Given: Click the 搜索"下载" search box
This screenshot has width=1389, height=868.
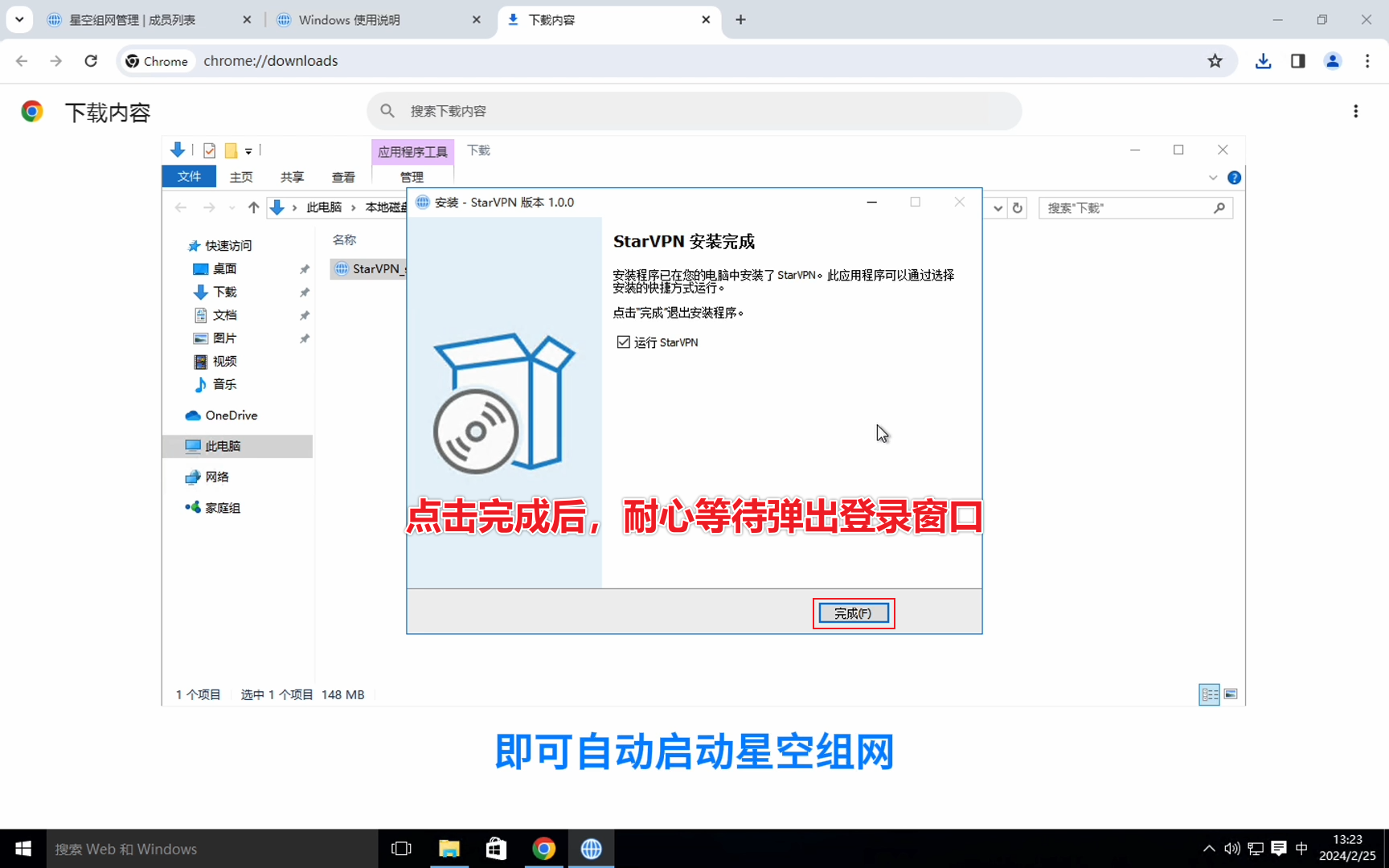Looking at the screenshot, I should (1135, 208).
